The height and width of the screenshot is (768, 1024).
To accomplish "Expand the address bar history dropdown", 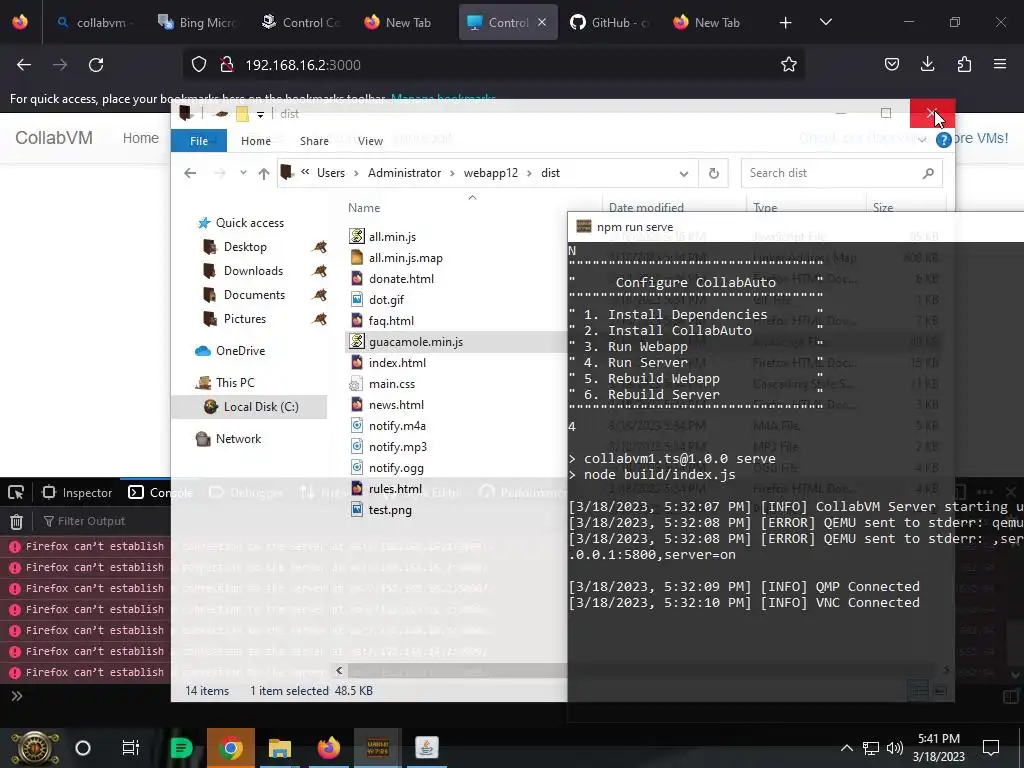I will click(683, 174).
